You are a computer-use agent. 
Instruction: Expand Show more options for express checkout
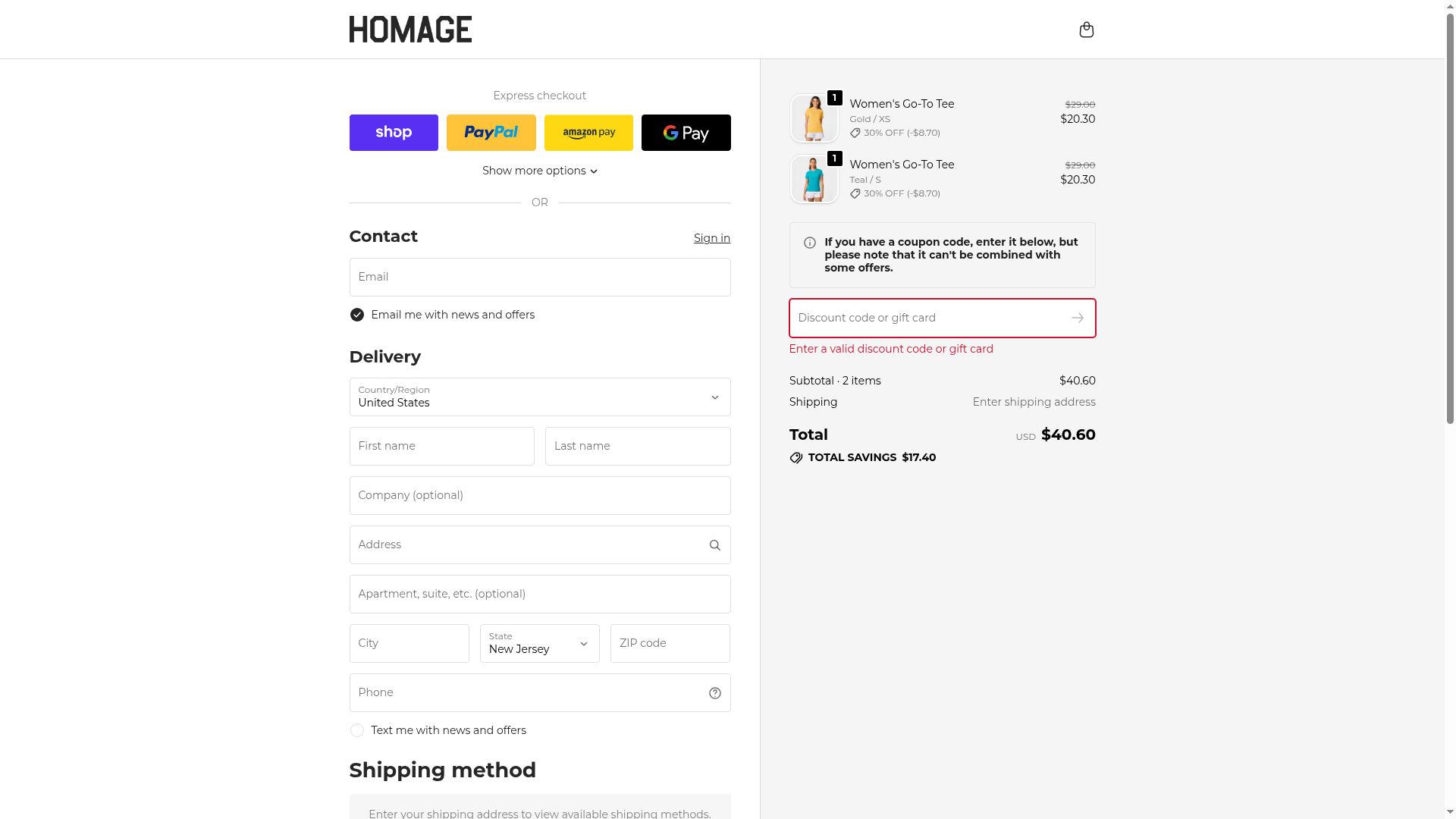tap(539, 171)
